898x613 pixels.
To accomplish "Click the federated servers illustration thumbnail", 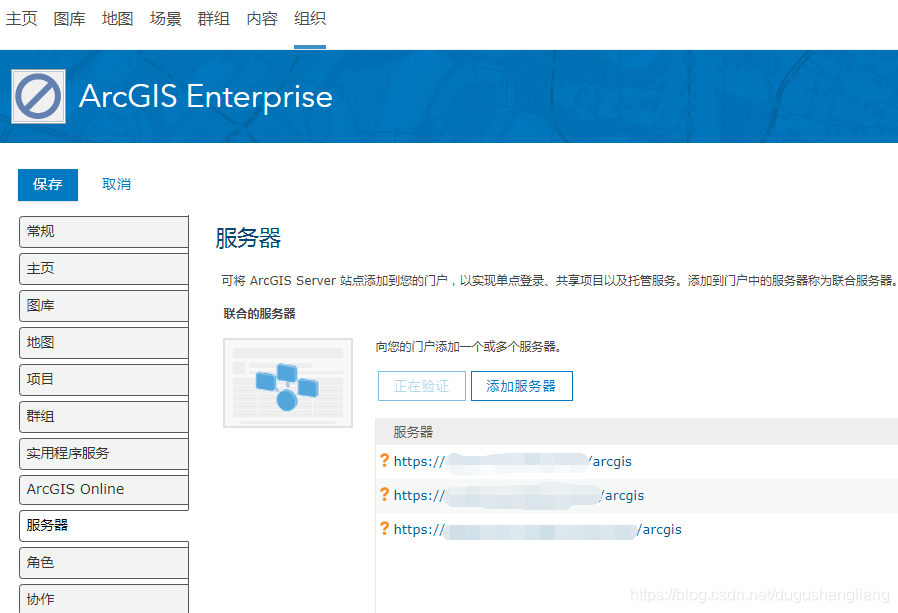I will tap(288, 383).
